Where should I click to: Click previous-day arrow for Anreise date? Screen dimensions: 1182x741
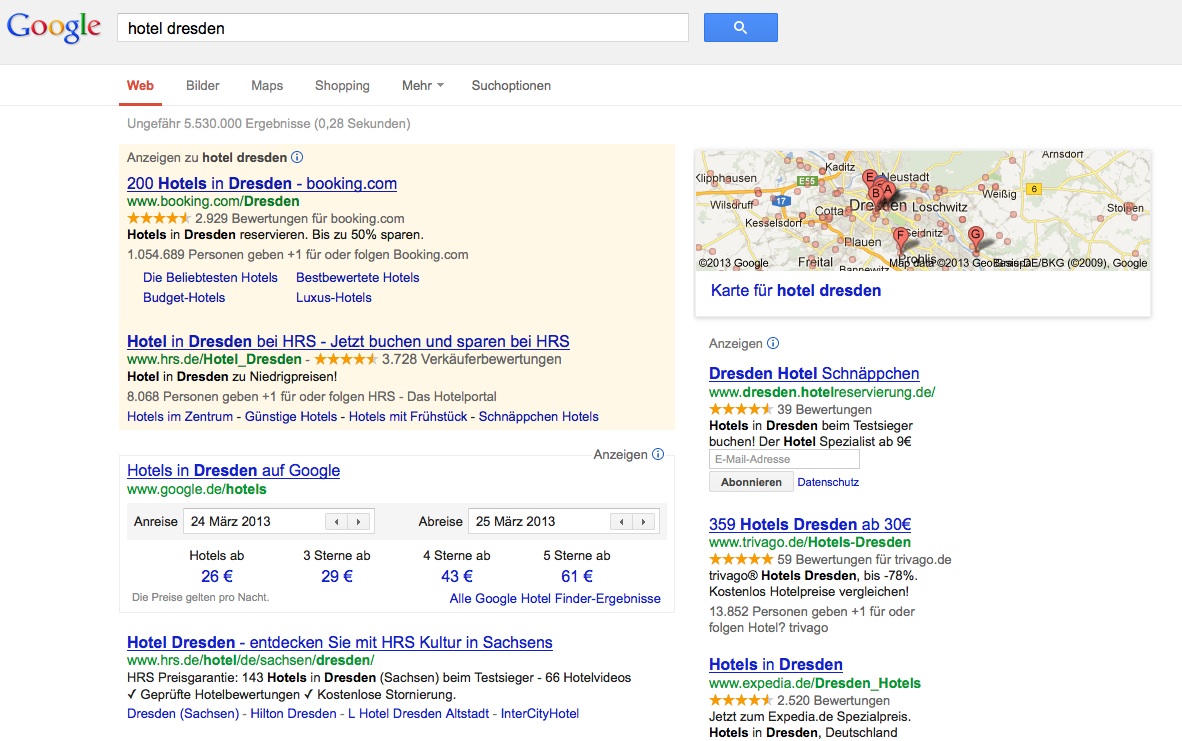(336, 522)
